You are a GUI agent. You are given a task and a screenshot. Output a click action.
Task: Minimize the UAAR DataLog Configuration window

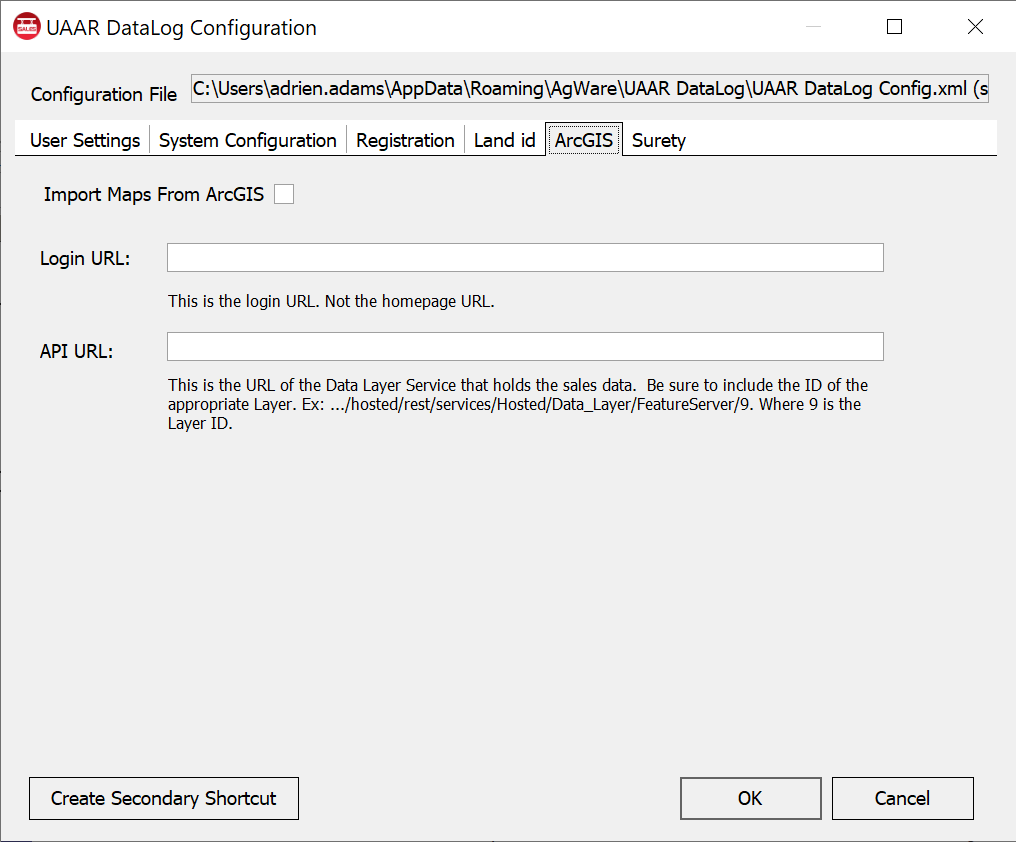[x=813, y=27]
